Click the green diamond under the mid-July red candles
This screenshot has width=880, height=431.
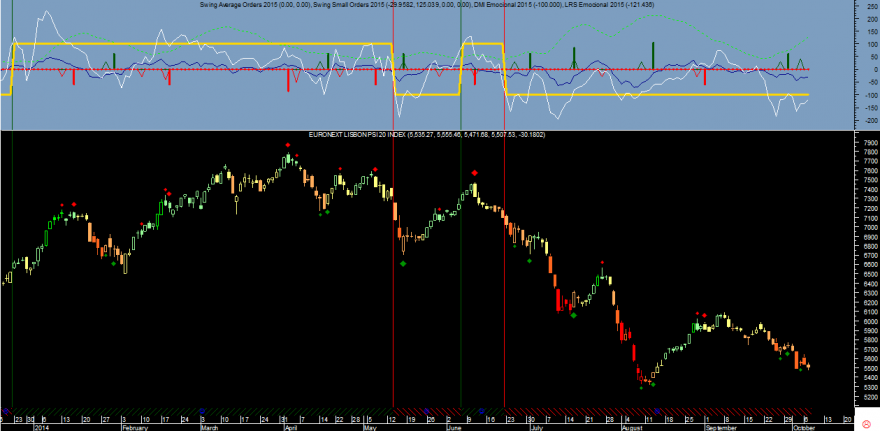point(574,315)
